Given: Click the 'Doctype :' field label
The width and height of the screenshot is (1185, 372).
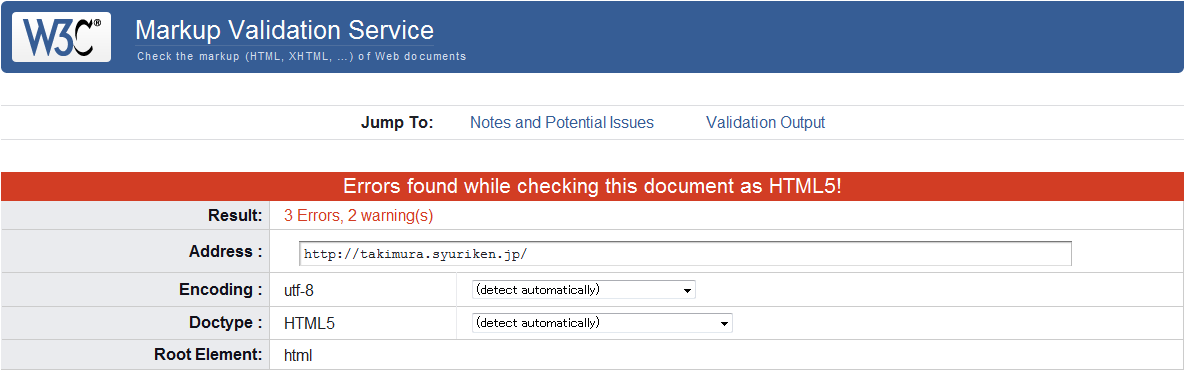Looking at the screenshot, I should (x=225, y=323).
